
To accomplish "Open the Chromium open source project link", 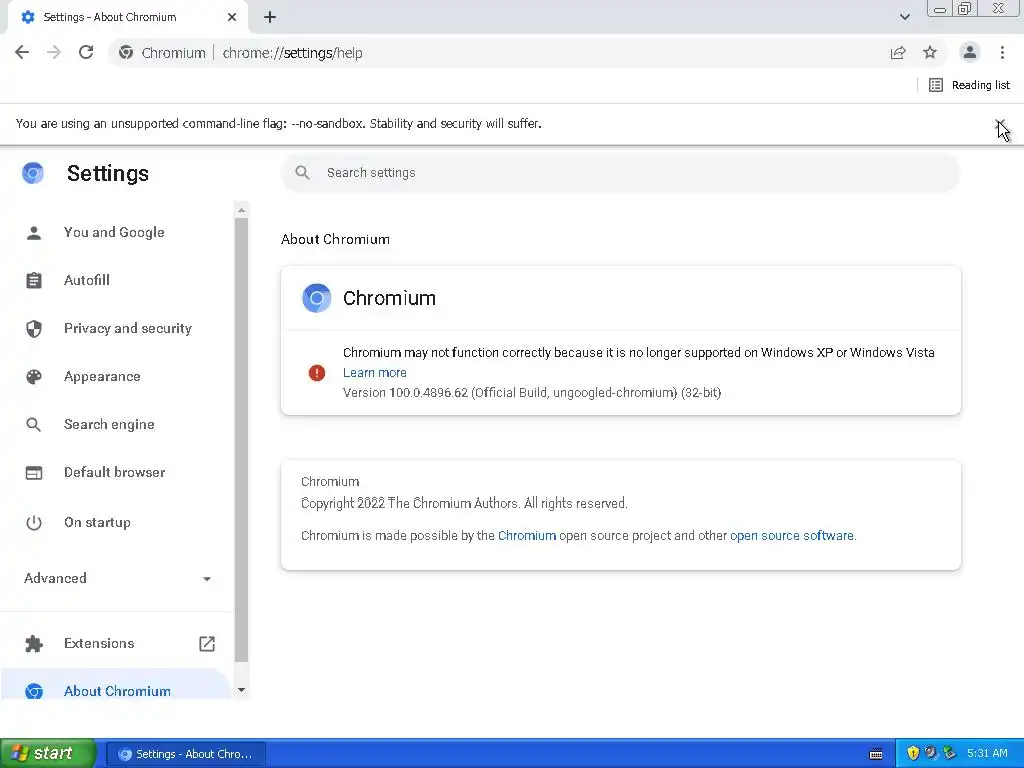I will [527, 536].
